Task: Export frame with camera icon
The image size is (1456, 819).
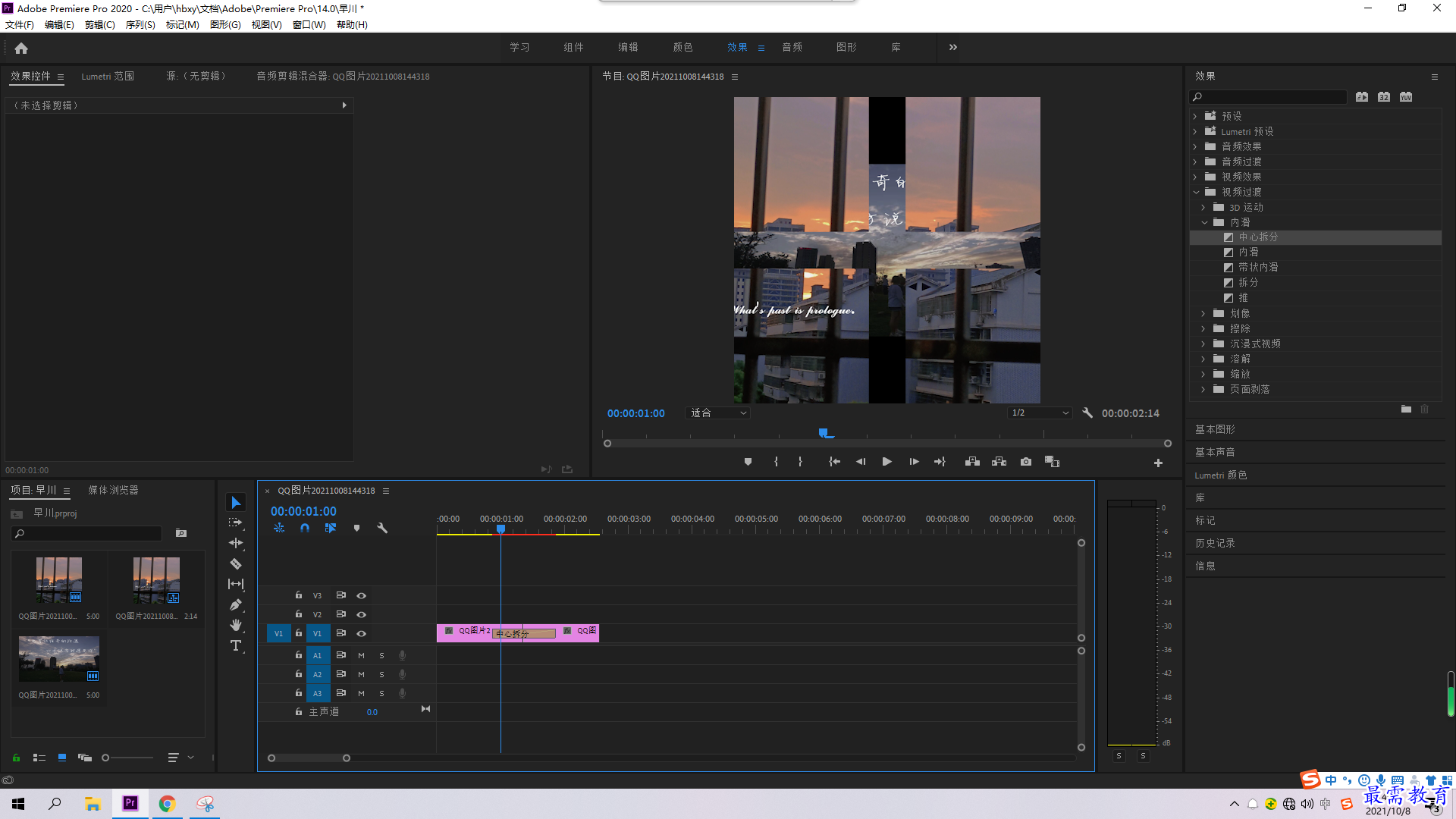Action: coord(1026,462)
